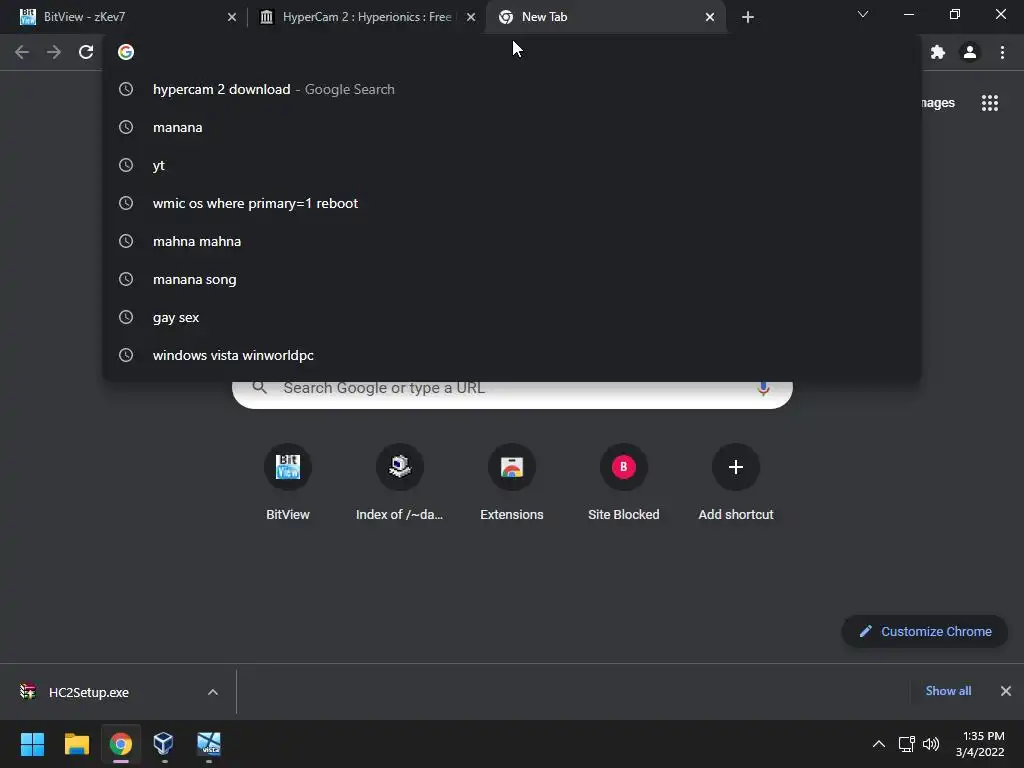Open the Chrome three-dot menu
This screenshot has width=1024, height=768.
pyautogui.click(x=1002, y=52)
